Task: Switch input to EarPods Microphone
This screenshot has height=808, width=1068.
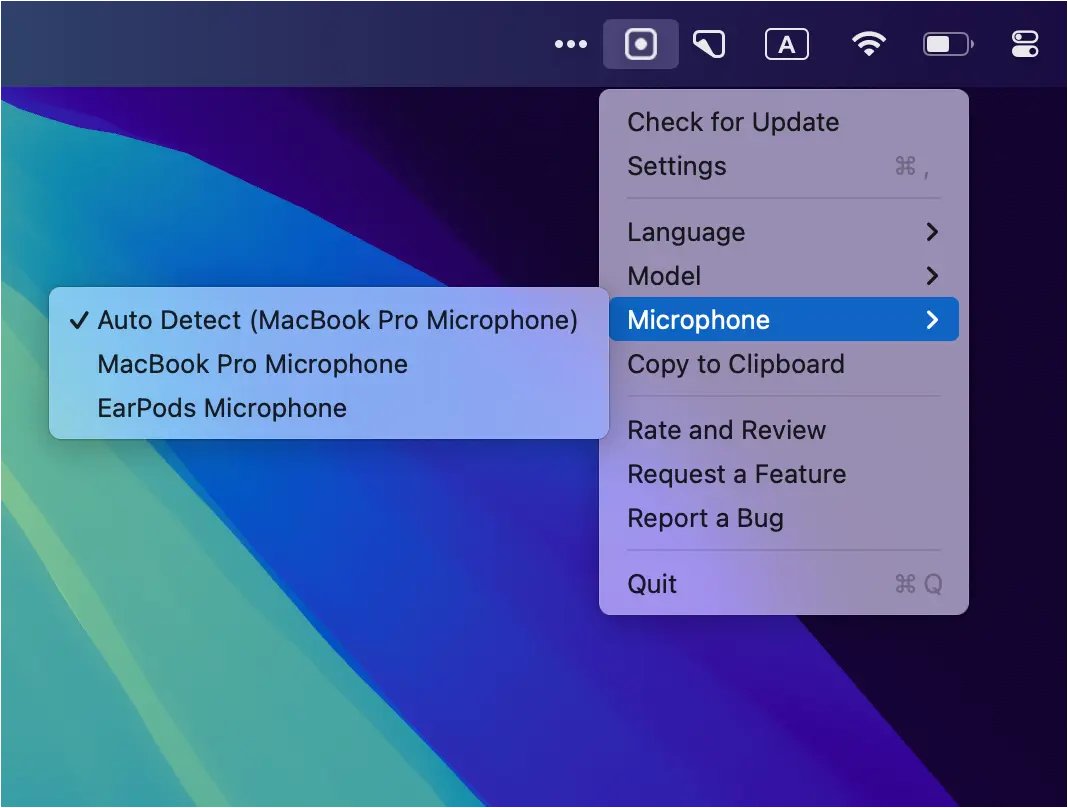Action: (x=222, y=408)
